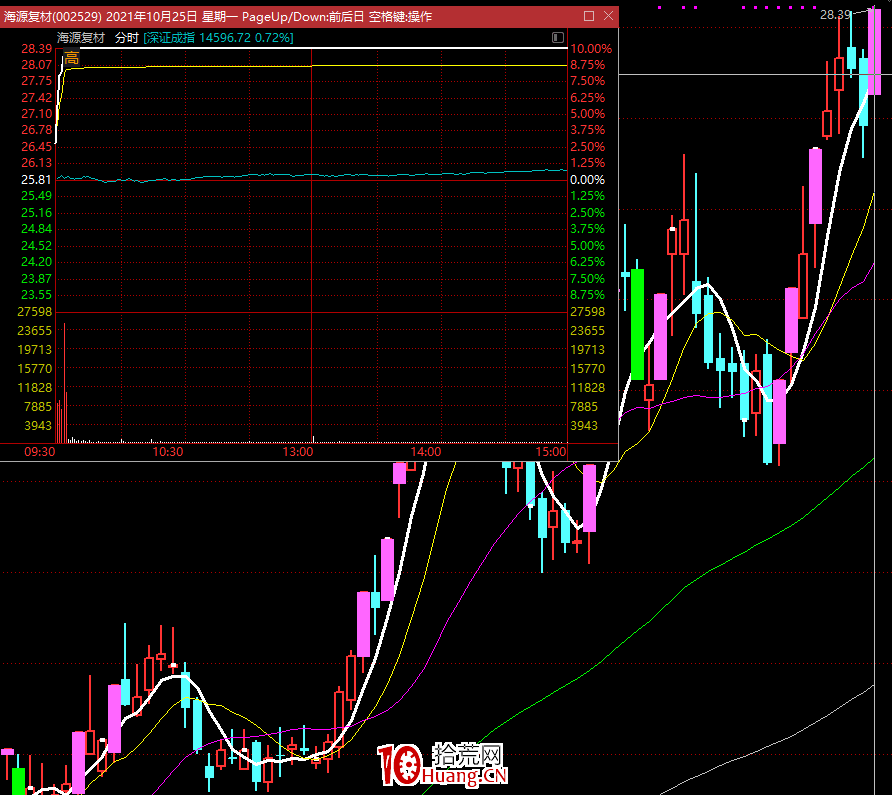
Task: Select the green 25.49 price label
Action: point(36,196)
